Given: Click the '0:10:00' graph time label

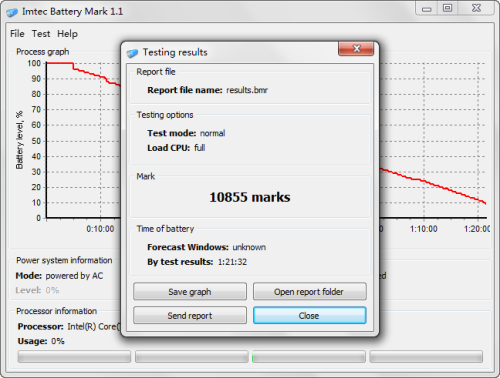Looking at the screenshot, I should [x=100, y=229].
